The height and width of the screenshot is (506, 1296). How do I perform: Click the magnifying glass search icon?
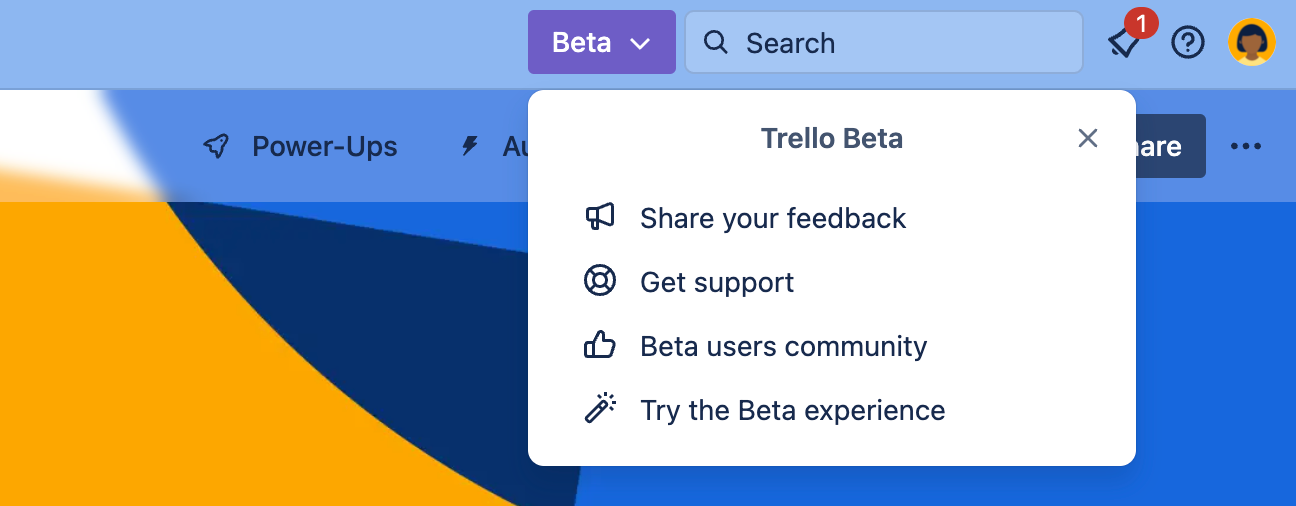click(x=715, y=42)
